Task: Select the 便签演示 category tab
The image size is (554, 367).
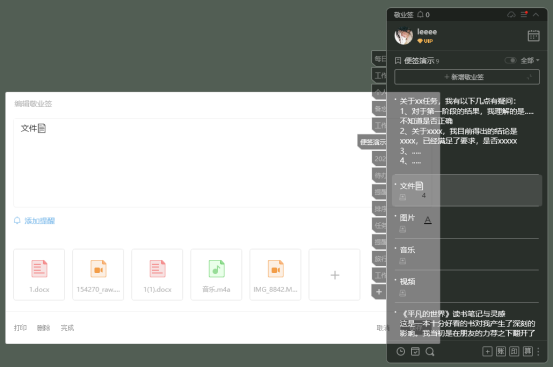Action: pyautogui.click(x=372, y=142)
